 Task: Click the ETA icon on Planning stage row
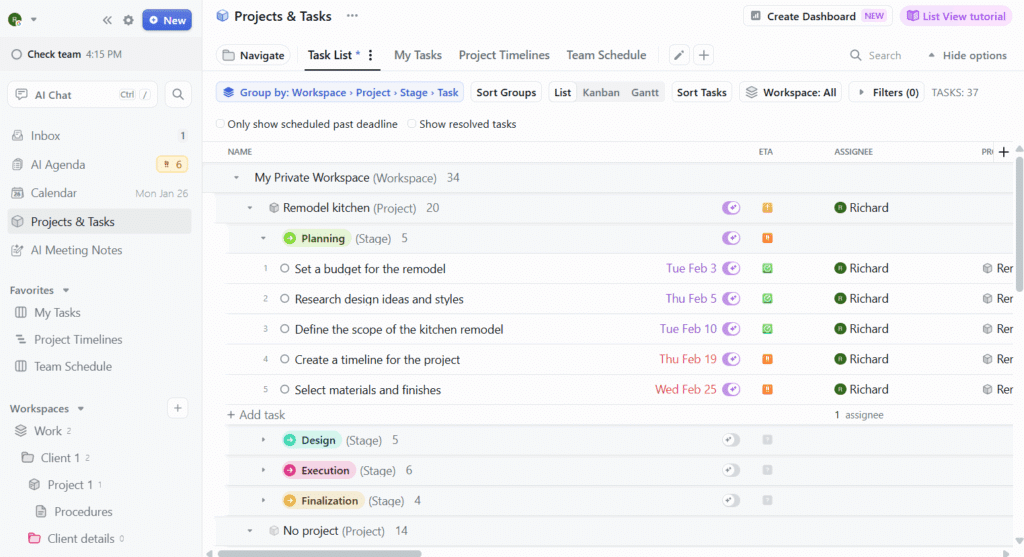tap(767, 238)
